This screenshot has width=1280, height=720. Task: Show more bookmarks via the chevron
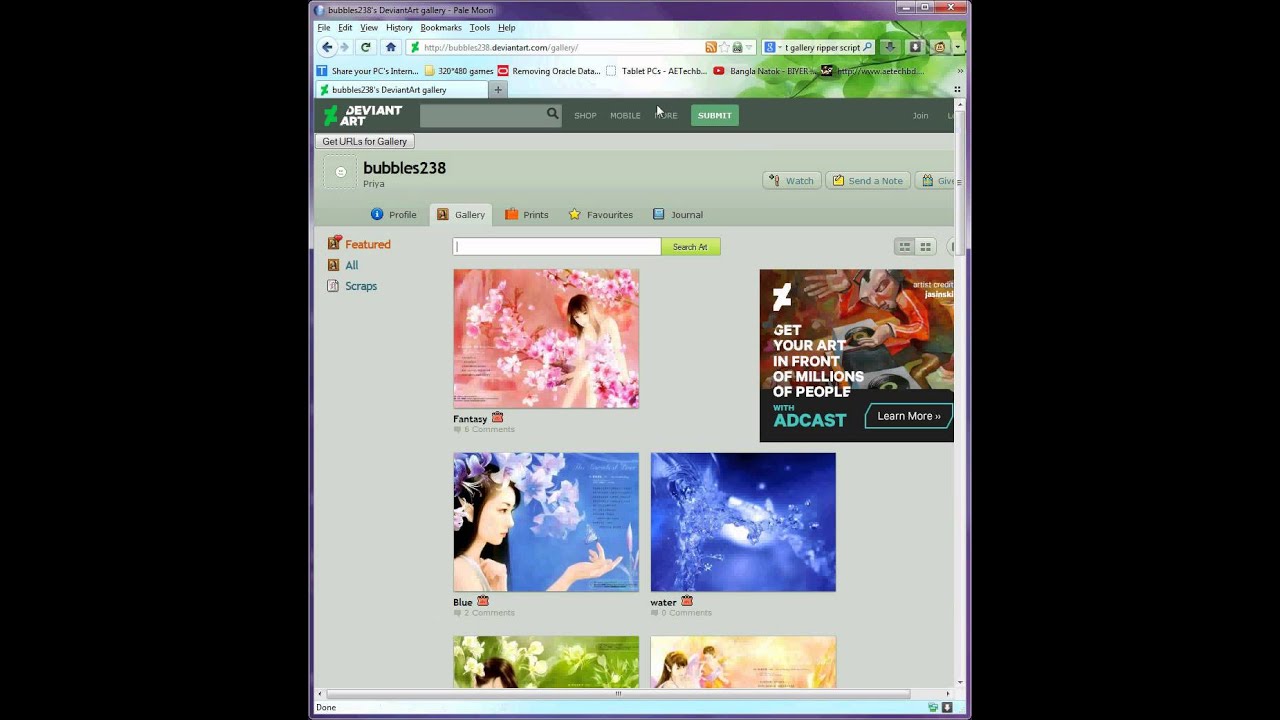click(x=960, y=71)
